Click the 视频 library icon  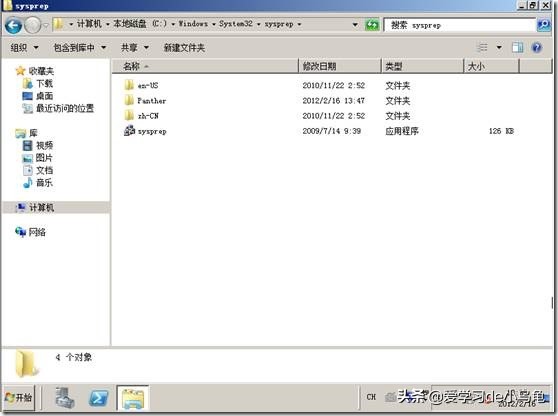click(x=27, y=145)
